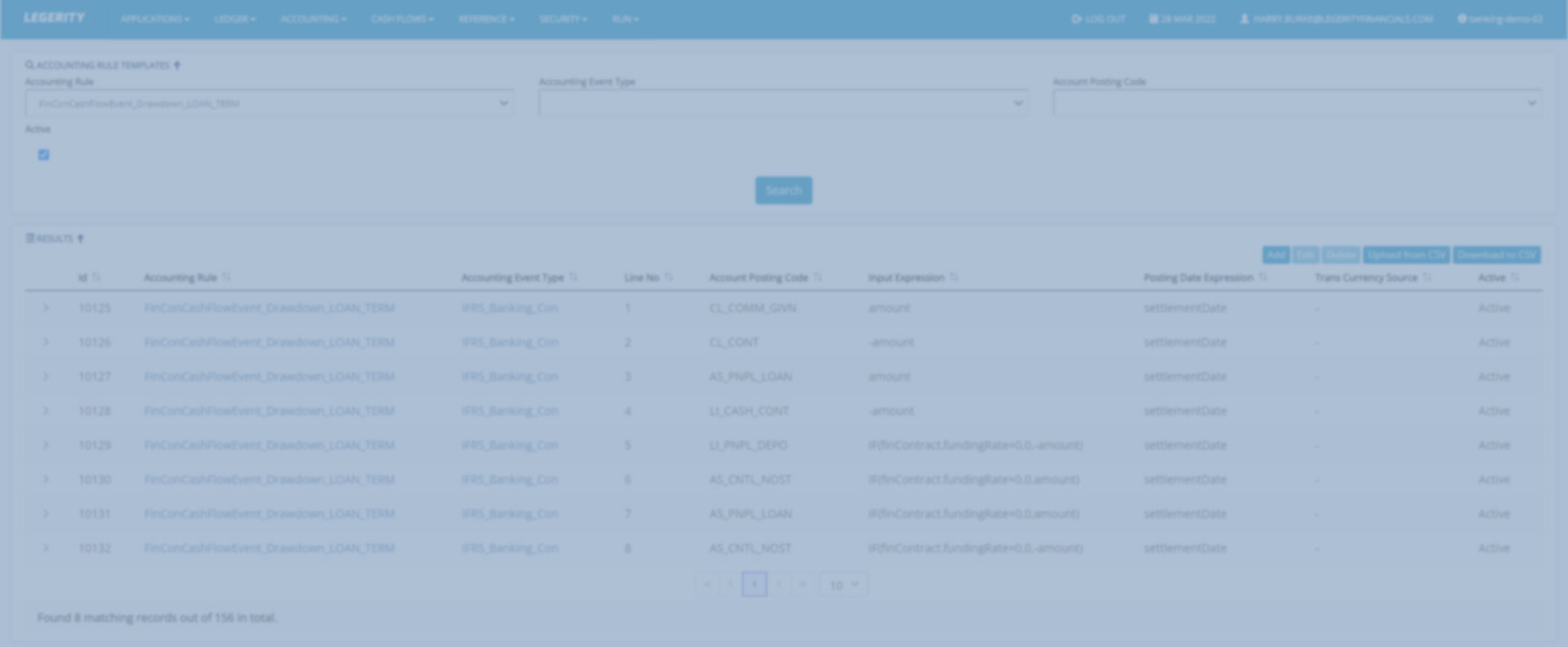Expand row 10126
Viewport: 1568px width, 647px height.
[46, 342]
